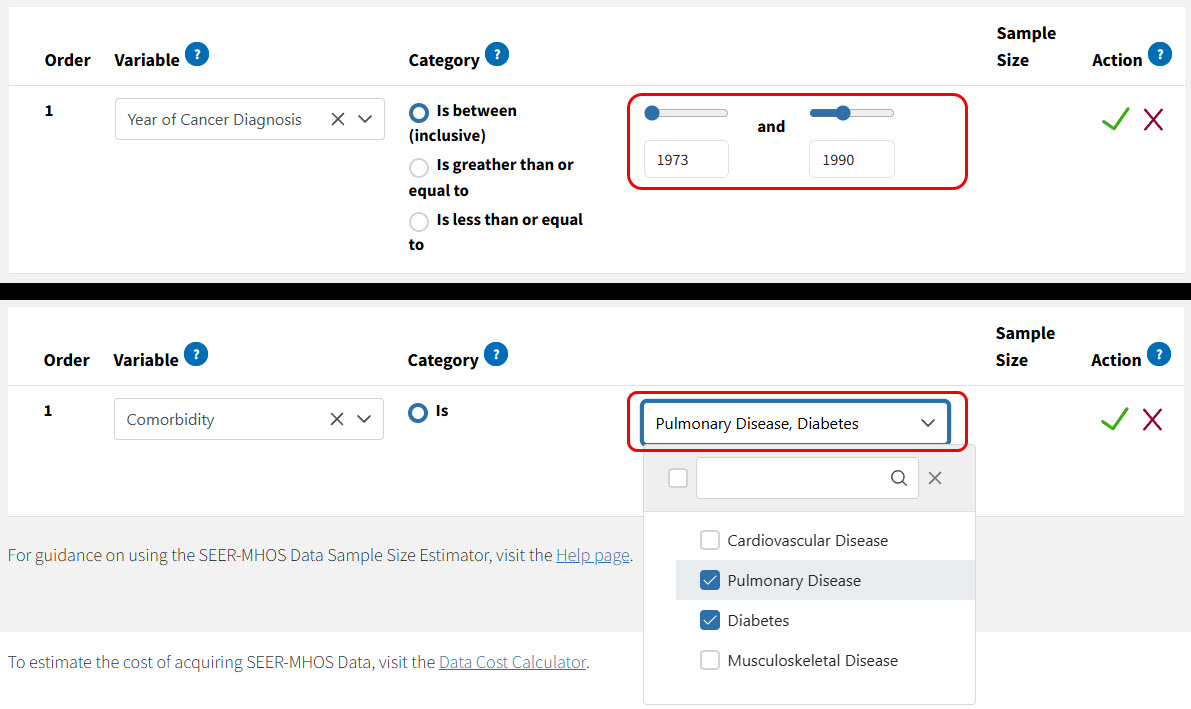Check the Cardiovascular Disease option
The height and width of the screenshot is (709, 1191).
click(x=710, y=540)
